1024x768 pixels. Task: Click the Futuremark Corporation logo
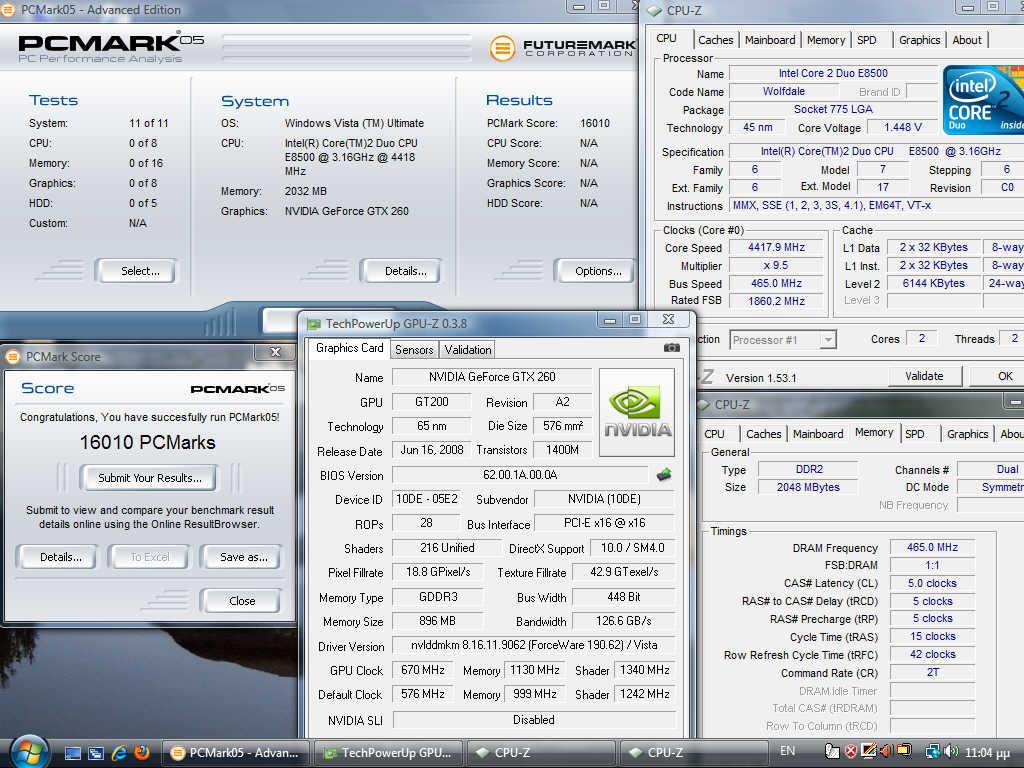pos(562,48)
